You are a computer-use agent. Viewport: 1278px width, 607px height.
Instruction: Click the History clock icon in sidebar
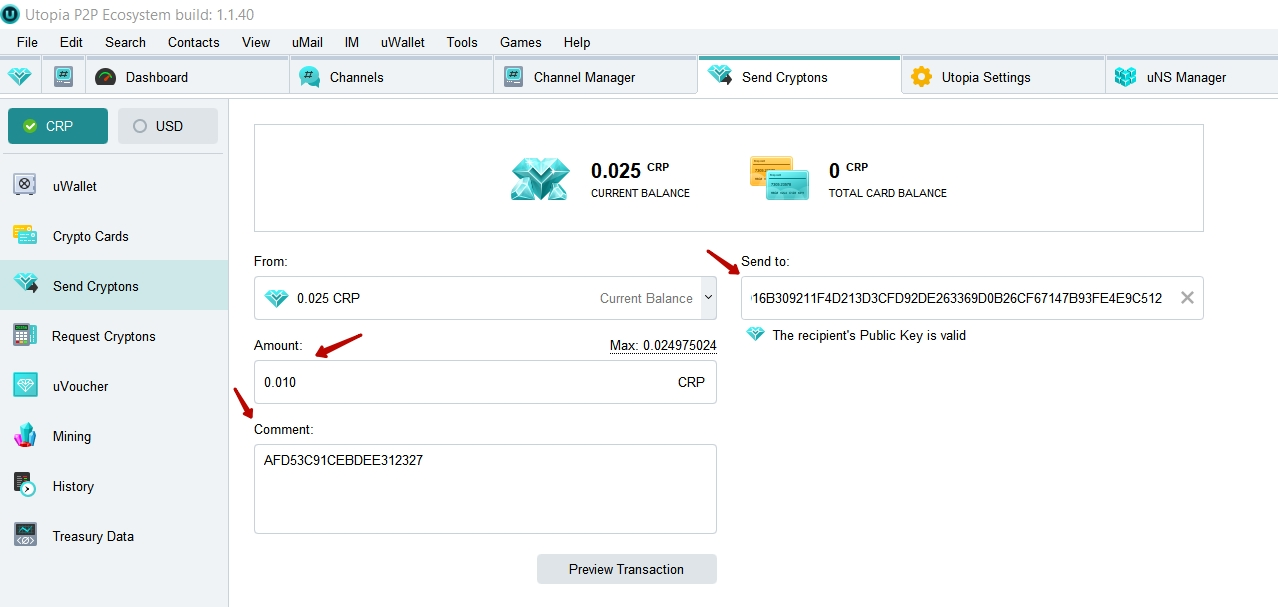click(25, 485)
